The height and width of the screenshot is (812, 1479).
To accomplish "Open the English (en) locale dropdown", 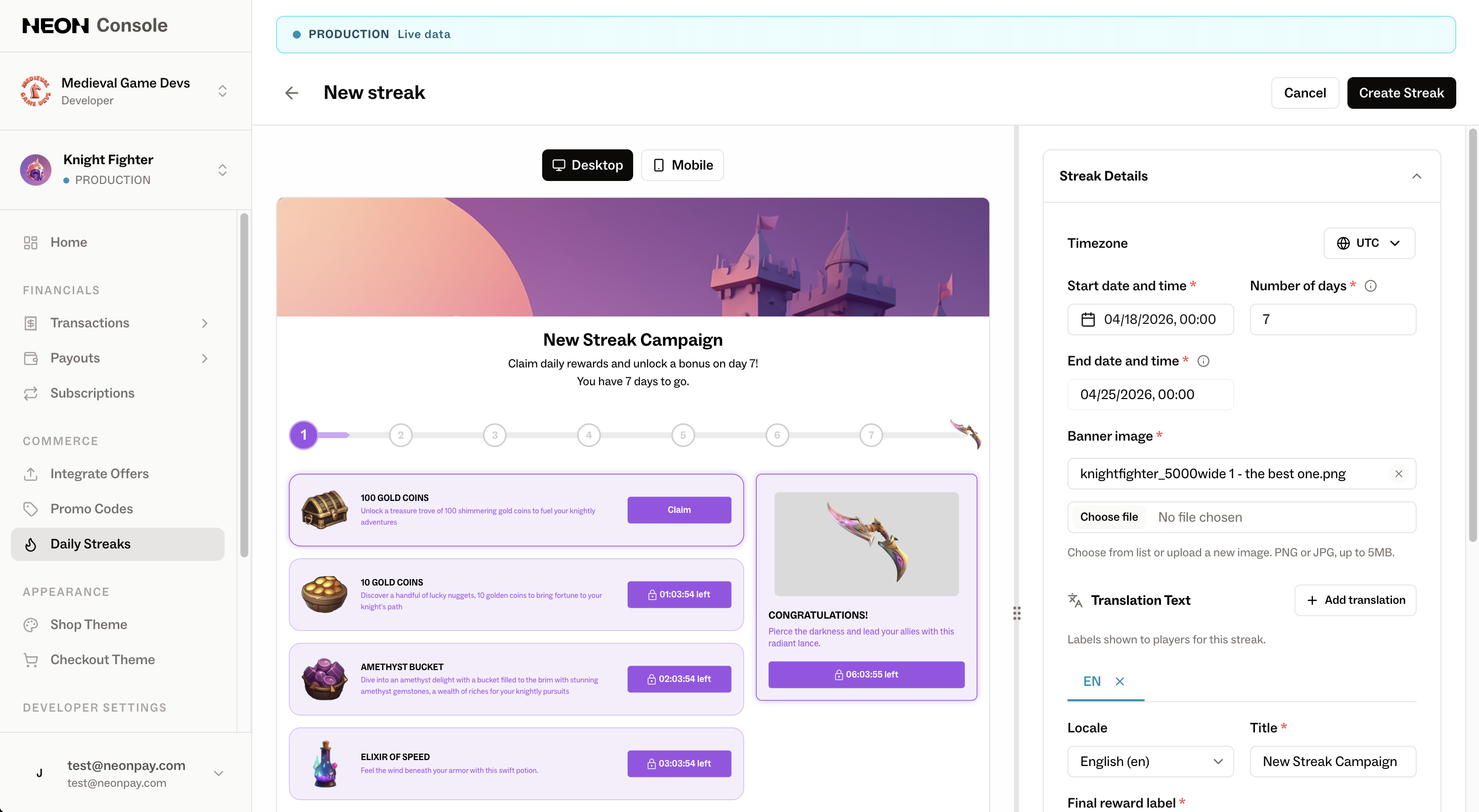I will [x=1150, y=762].
